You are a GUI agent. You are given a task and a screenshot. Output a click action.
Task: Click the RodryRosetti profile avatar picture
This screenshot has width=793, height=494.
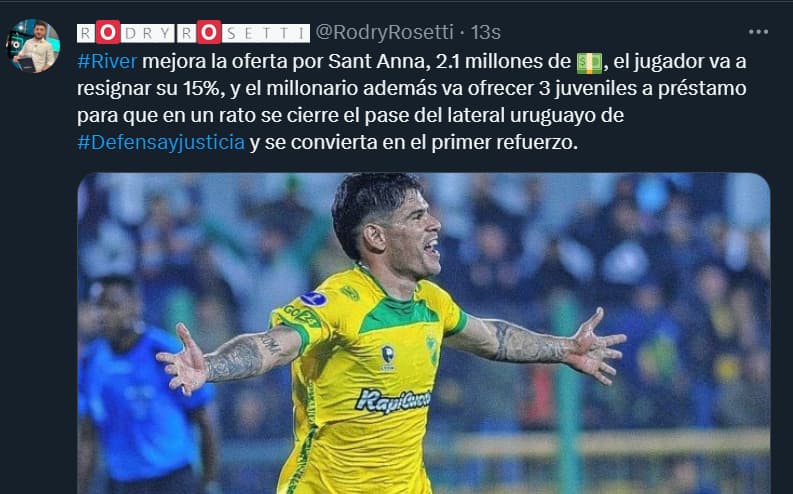pos(33,46)
